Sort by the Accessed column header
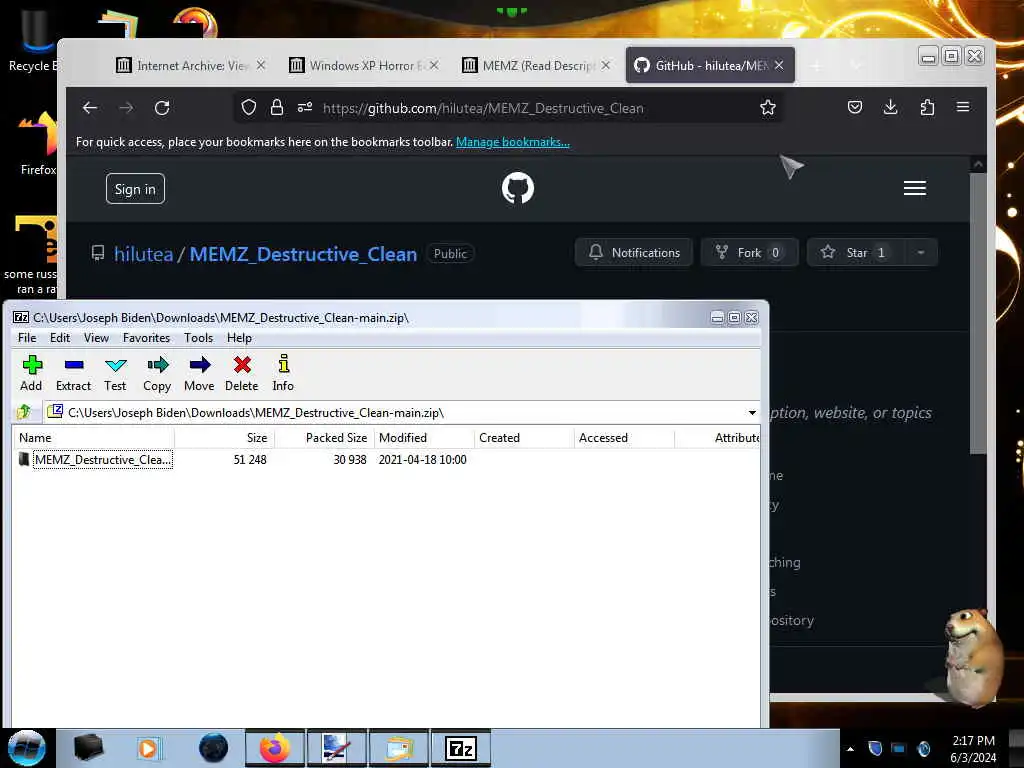1024x768 pixels. [x=624, y=438]
